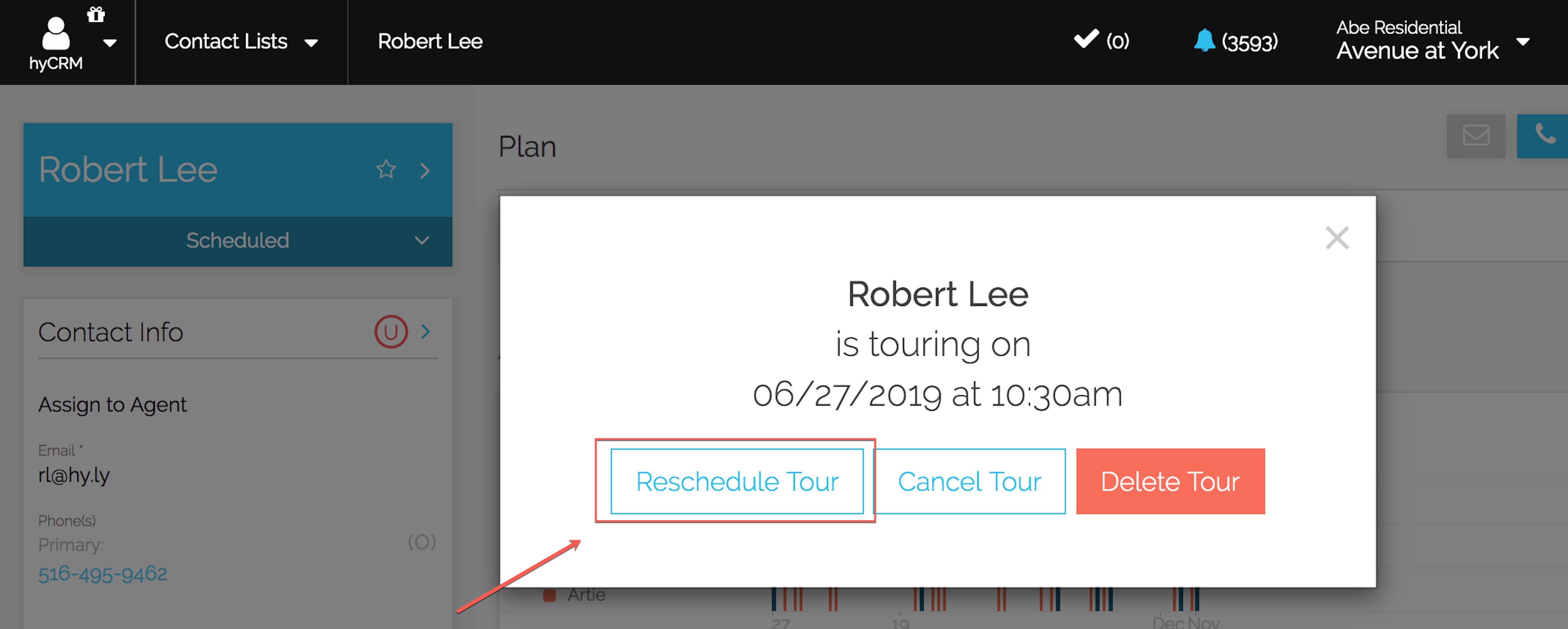
Task: Open Avenue at York property dropdown
Action: 1522,42
